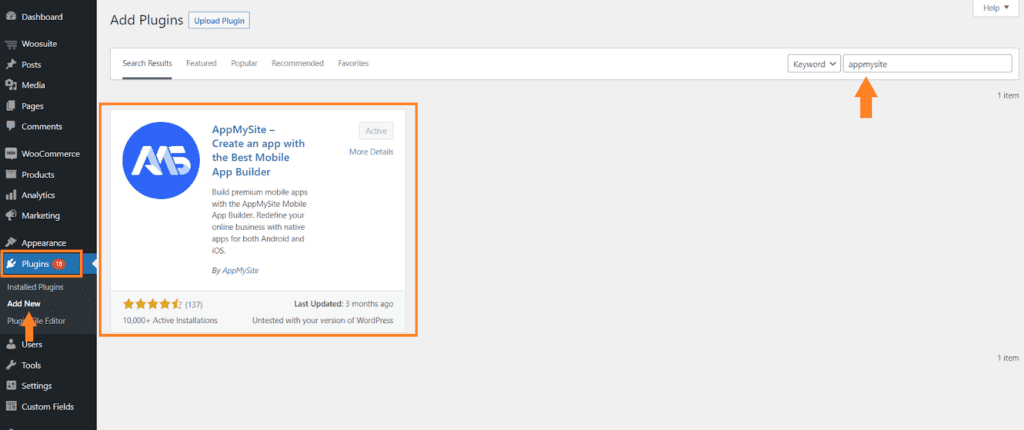Open the Custom Fields menu label
The width and height of the screenshot is (1024, 430).
click(48, 406)
